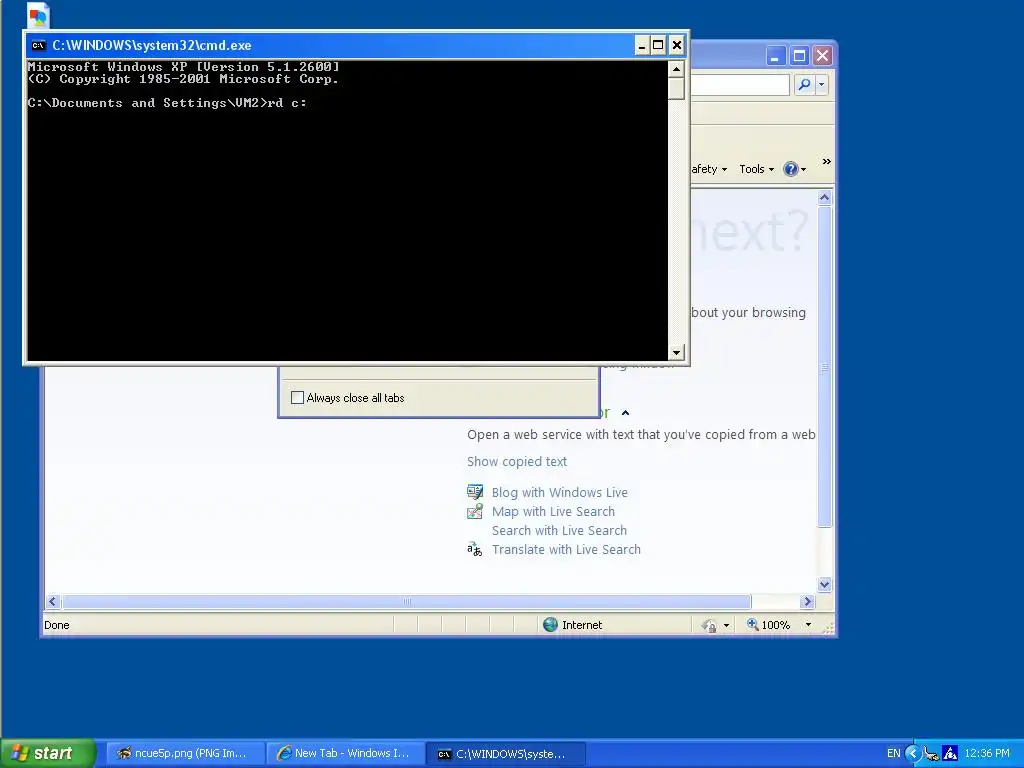Click the 100% zoom level text
Viewport: 1024px width, 768px height.
(x=776, y=625)
